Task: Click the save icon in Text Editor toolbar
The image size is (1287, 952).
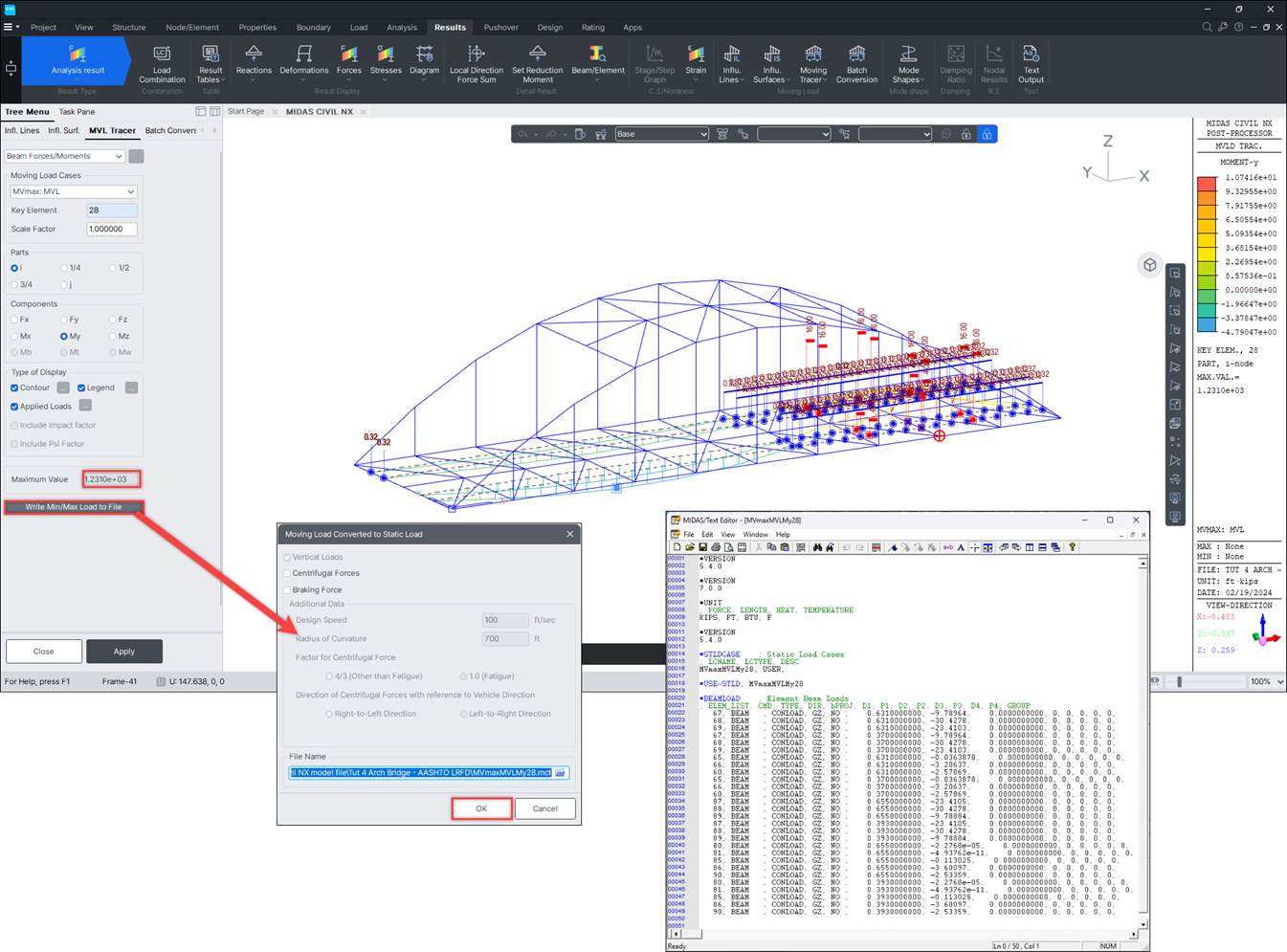Action: click(702, 548)
